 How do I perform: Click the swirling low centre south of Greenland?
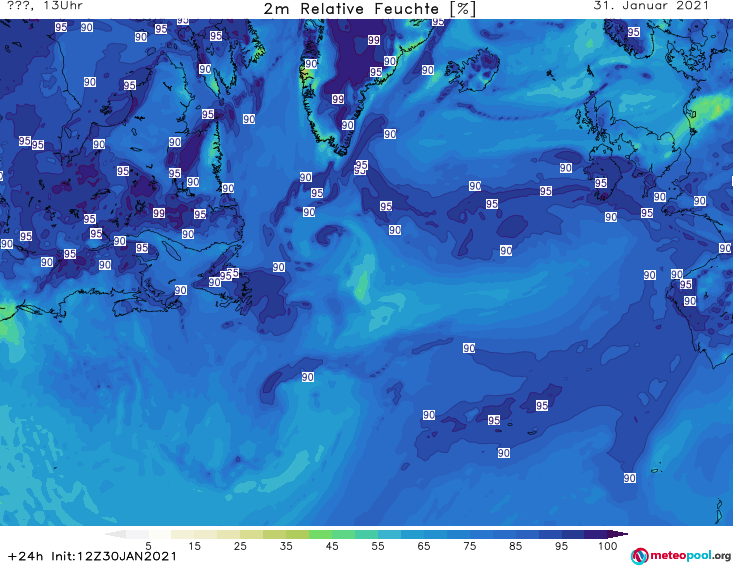click(328, 235)
